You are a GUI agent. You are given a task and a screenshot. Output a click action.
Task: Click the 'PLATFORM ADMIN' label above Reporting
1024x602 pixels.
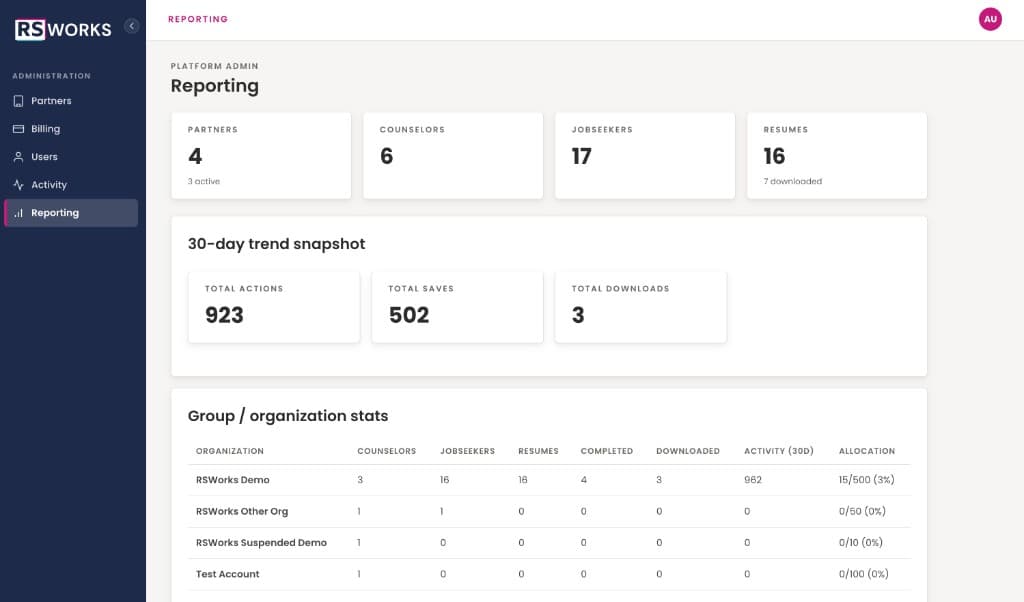coord(215,66)
